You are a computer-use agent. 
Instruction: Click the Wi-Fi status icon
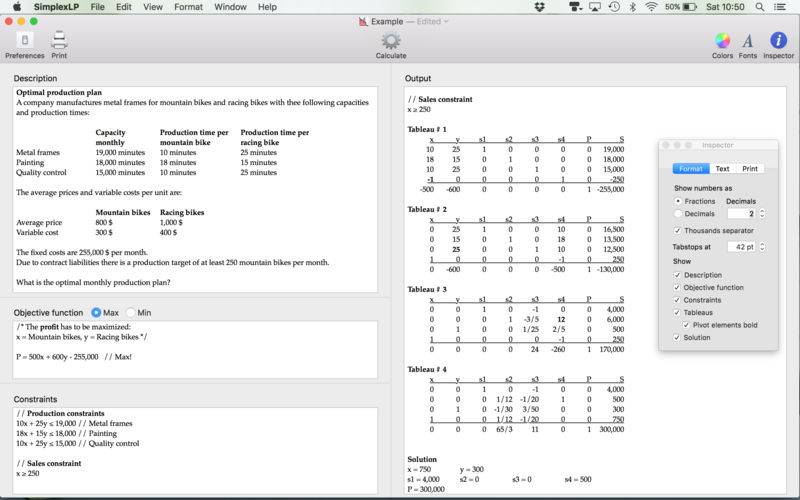coord(651,7)
